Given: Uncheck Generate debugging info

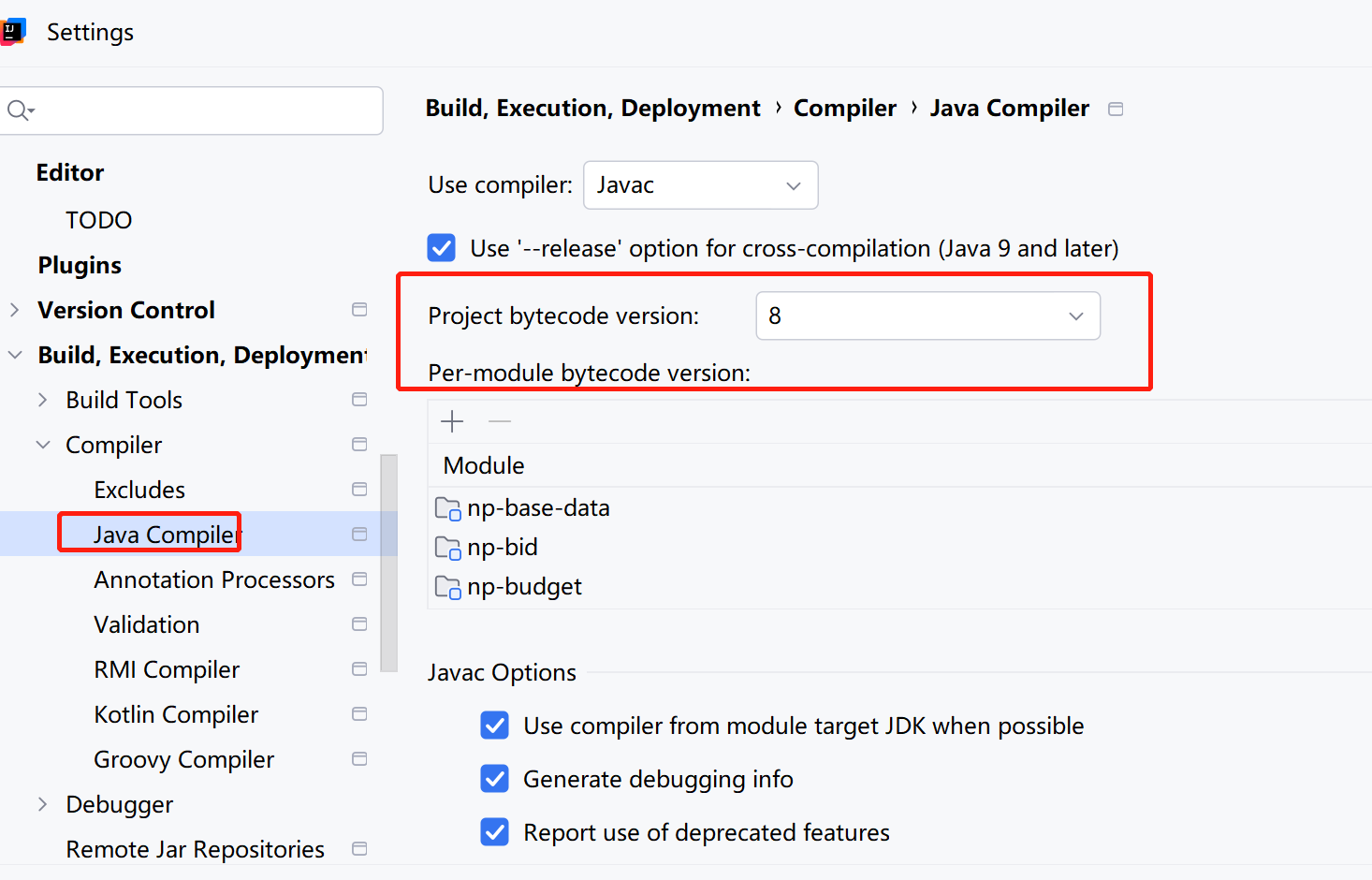Looking at the screenshot, I should [x=494, y=779].
